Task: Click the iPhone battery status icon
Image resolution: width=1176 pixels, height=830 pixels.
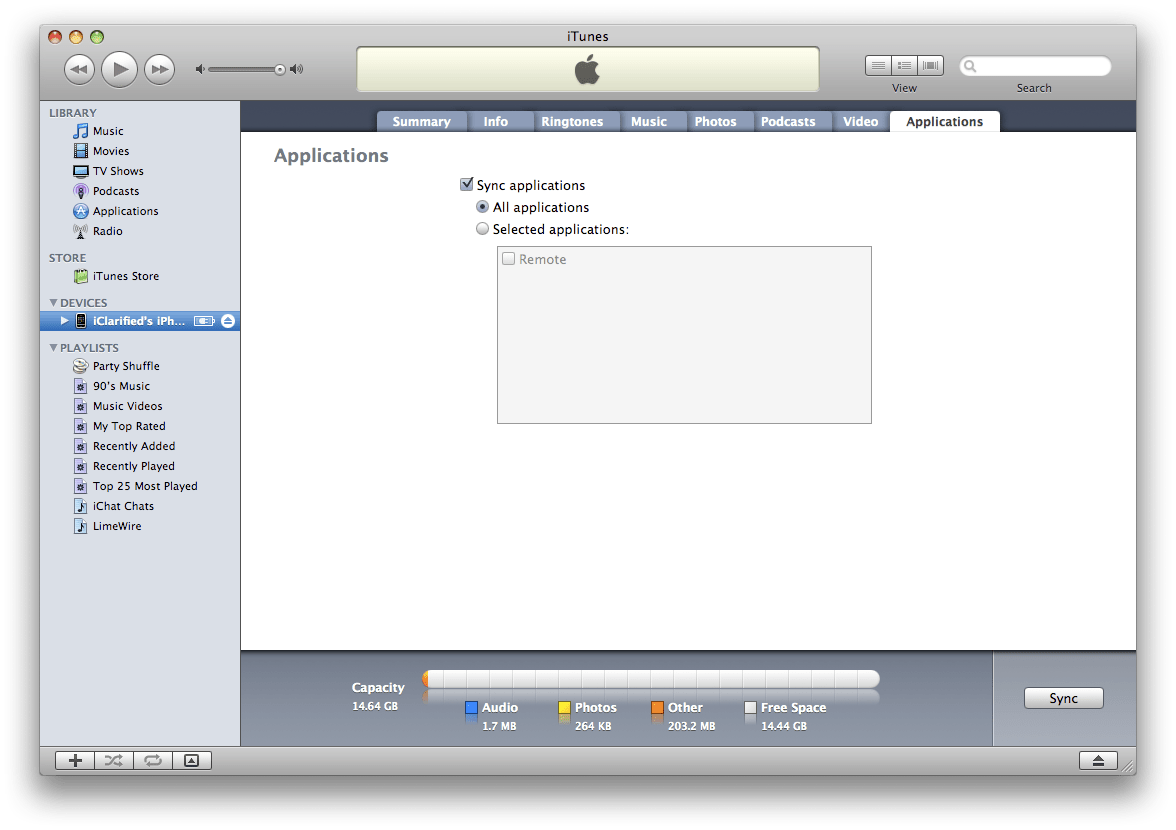Action: click(204, 321)
